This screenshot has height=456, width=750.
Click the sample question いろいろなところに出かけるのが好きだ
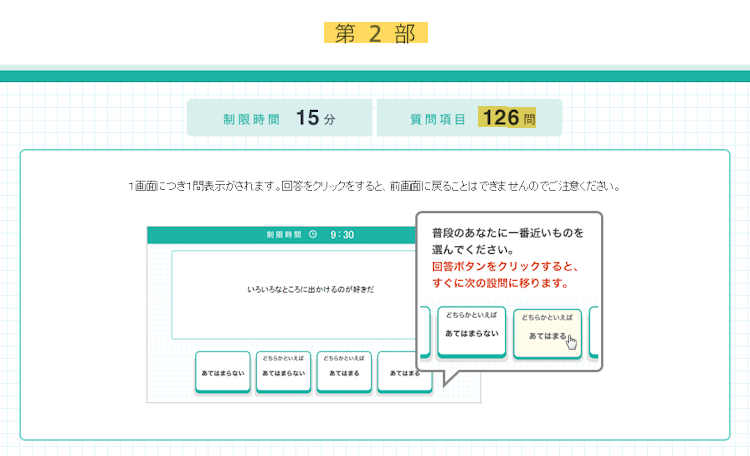click(310, 289)
